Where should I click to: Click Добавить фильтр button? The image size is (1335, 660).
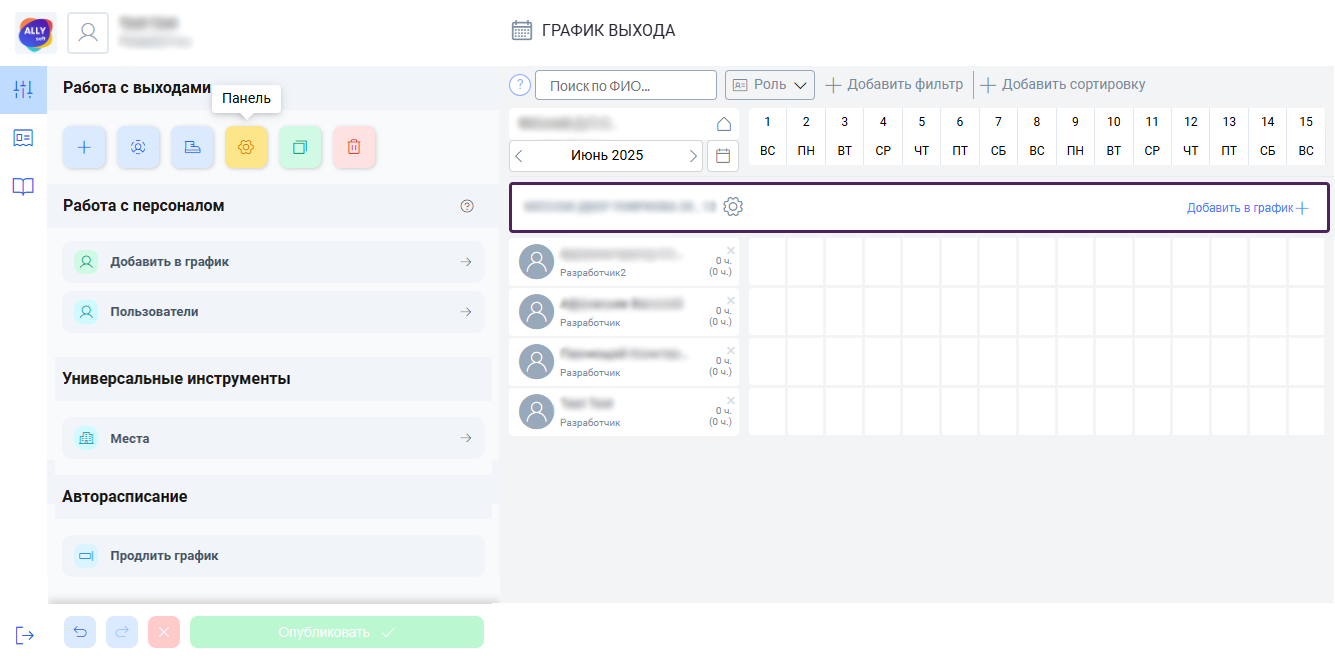coord(894,85)
